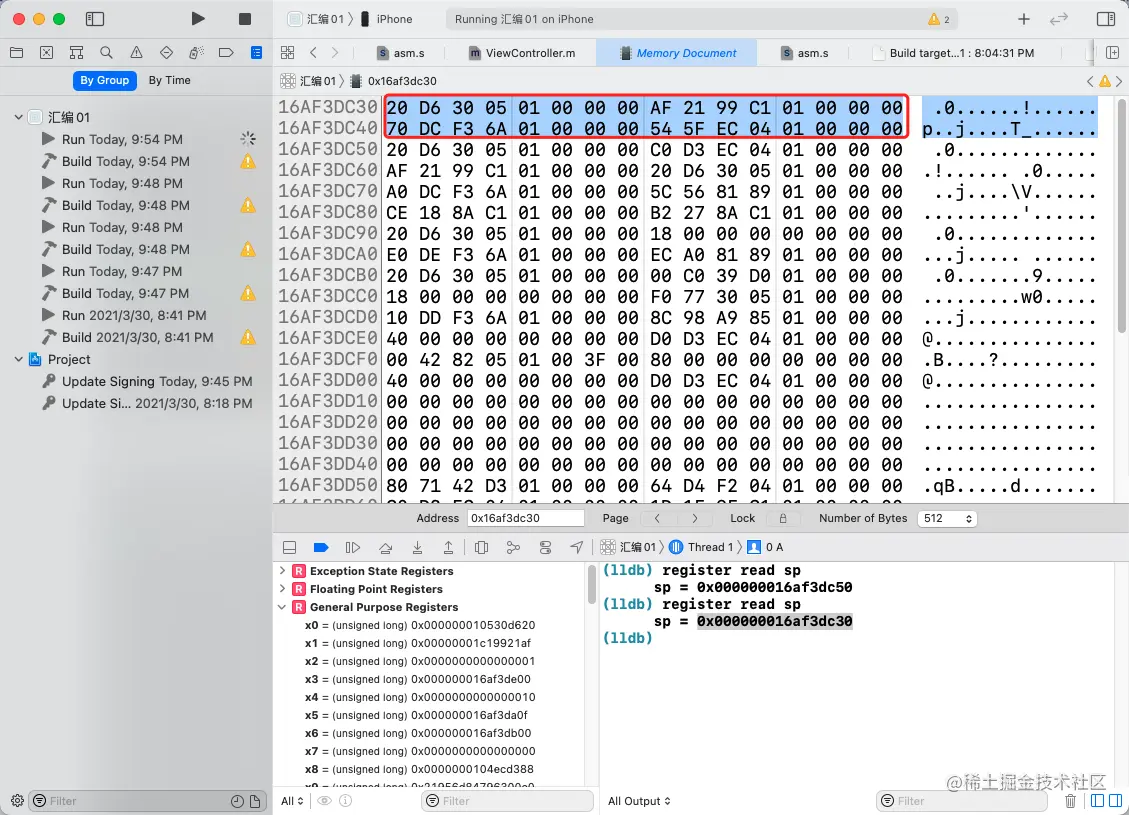Click the Address input field
The image size is (1129, 815).
(526, 518)
